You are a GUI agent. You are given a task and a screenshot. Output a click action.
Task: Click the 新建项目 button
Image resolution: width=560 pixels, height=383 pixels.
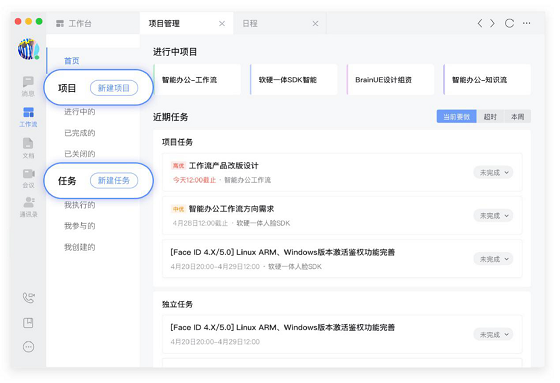pyautogui.click(x=114, y=88)
